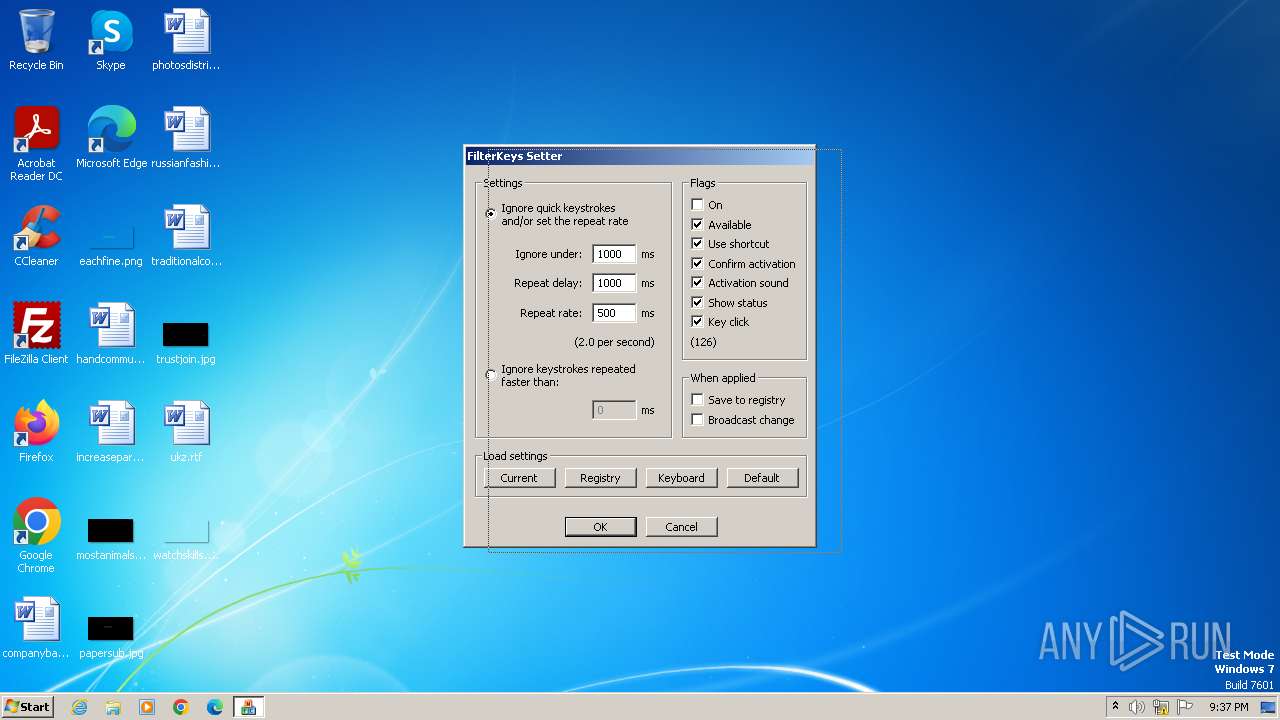The width and height of the screenshot is (1280, 720).
Task: Select the traditionalco... document icon
Action: pyautogui.click(x=186, y=236)
